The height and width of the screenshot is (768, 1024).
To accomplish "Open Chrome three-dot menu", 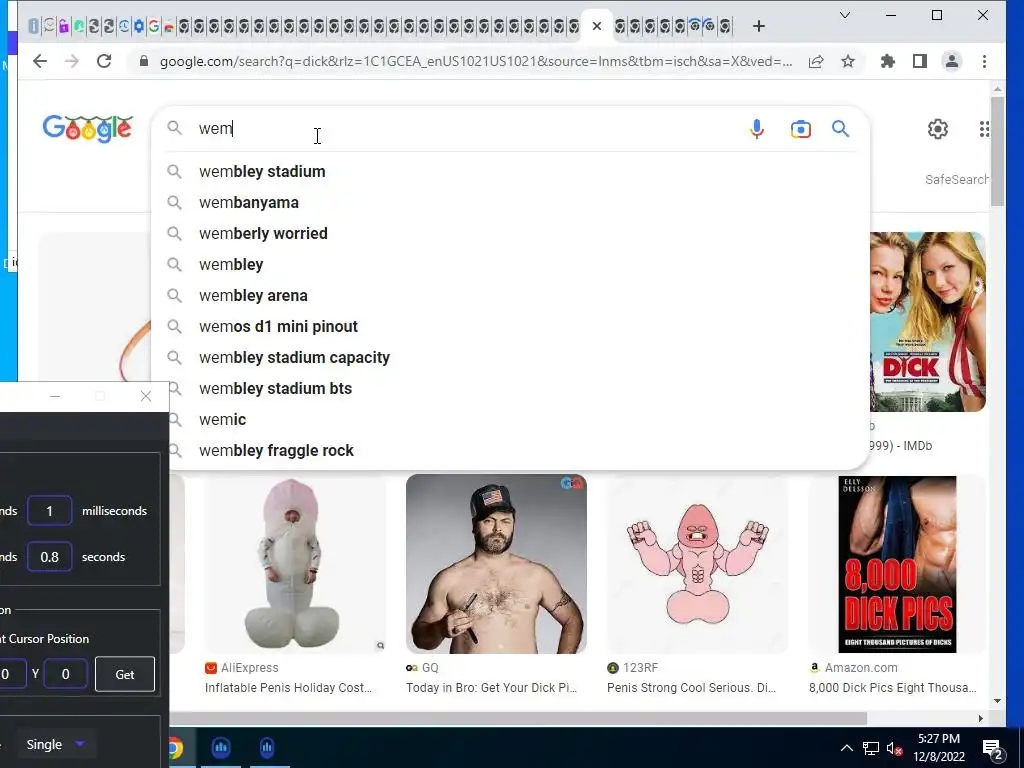I will [x=984, y=61].
